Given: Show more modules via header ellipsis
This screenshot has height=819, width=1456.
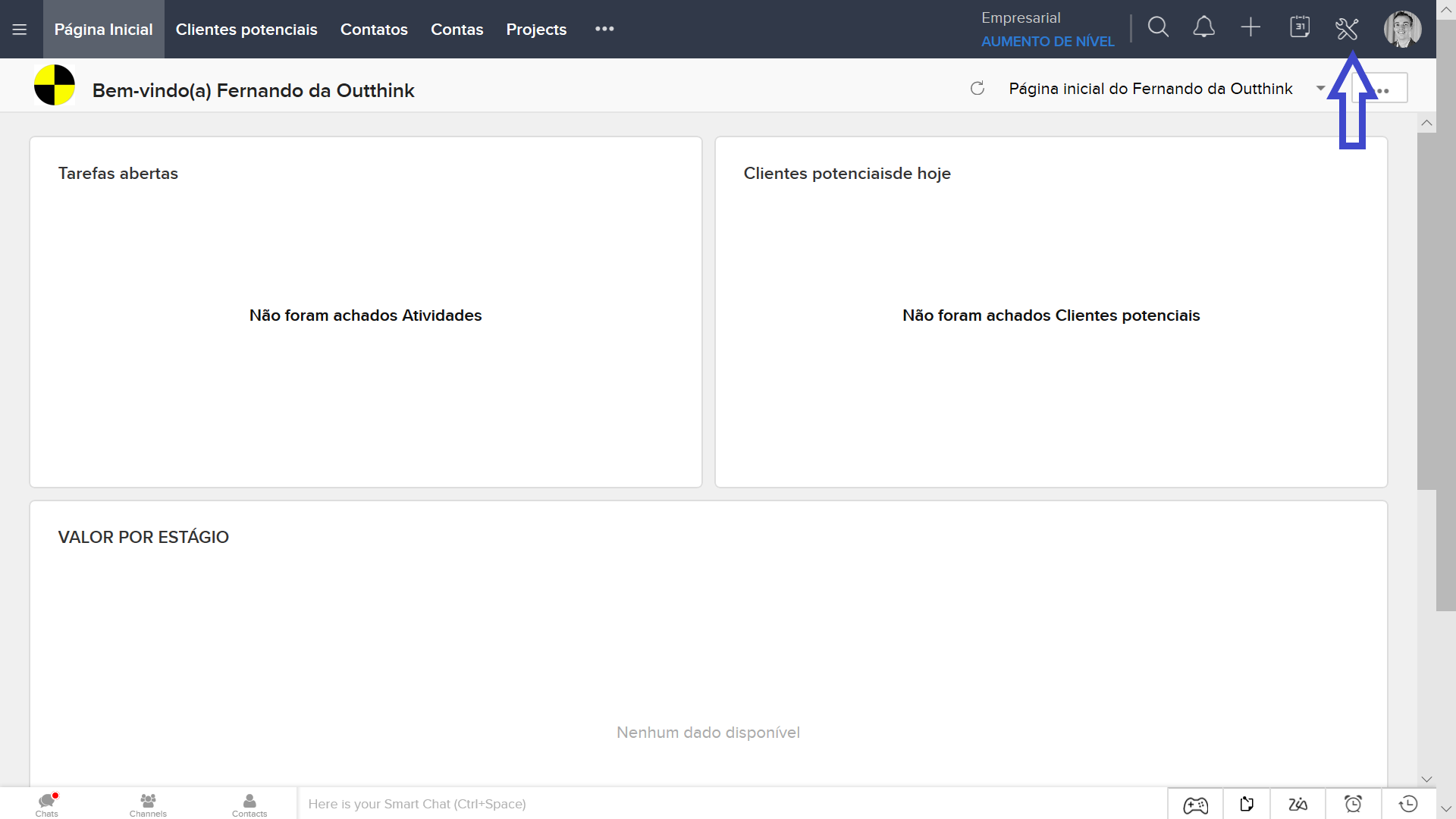Looking at the screenshot, I should 604,29.
